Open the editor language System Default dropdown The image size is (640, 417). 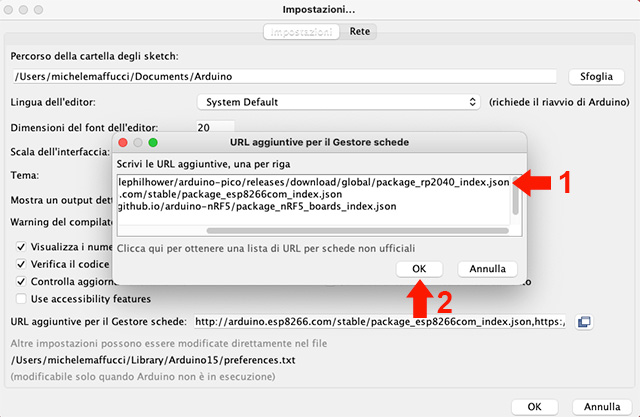point(339,102)
